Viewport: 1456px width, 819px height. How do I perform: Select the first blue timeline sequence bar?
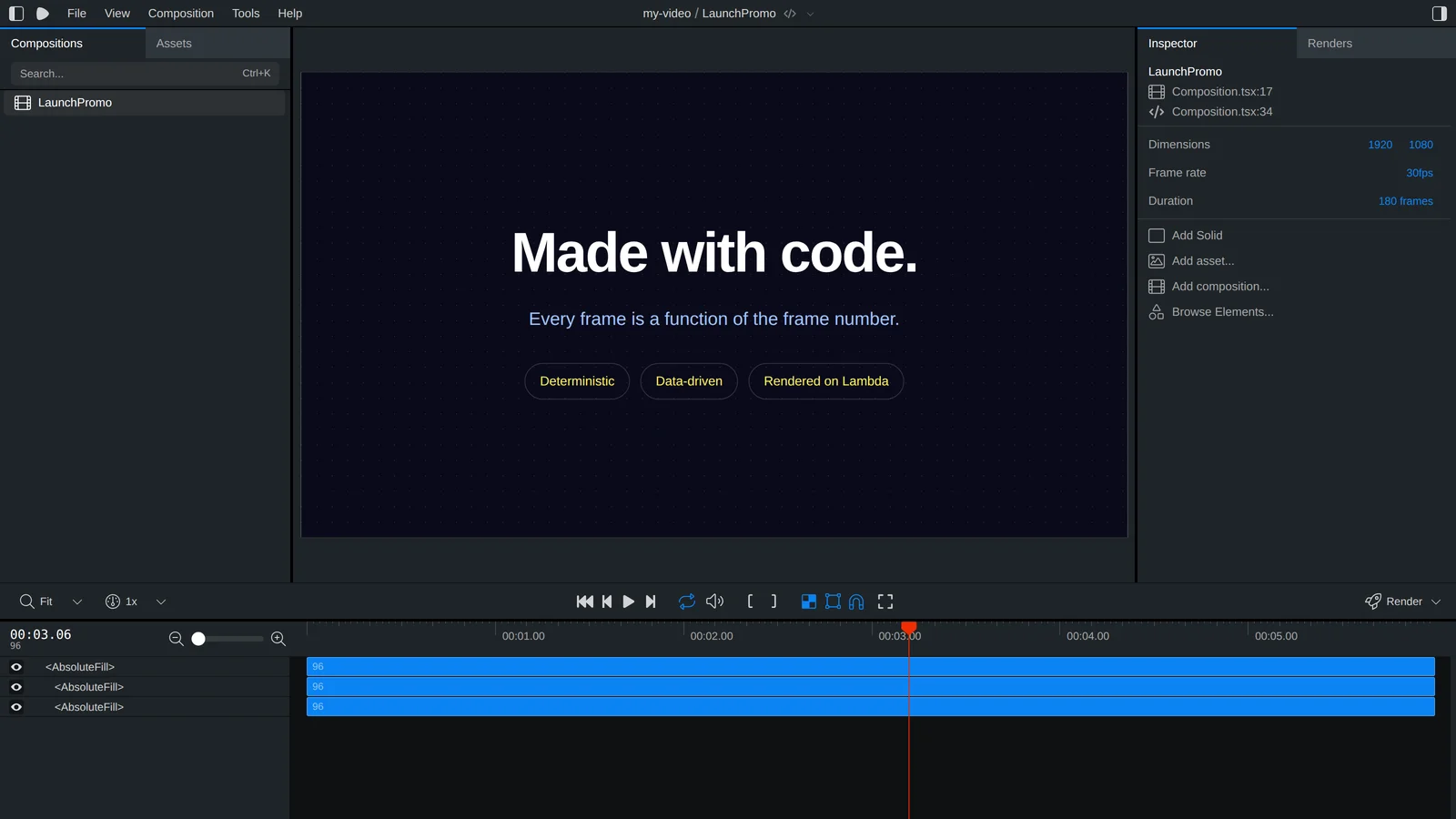(x=871, y=667)
